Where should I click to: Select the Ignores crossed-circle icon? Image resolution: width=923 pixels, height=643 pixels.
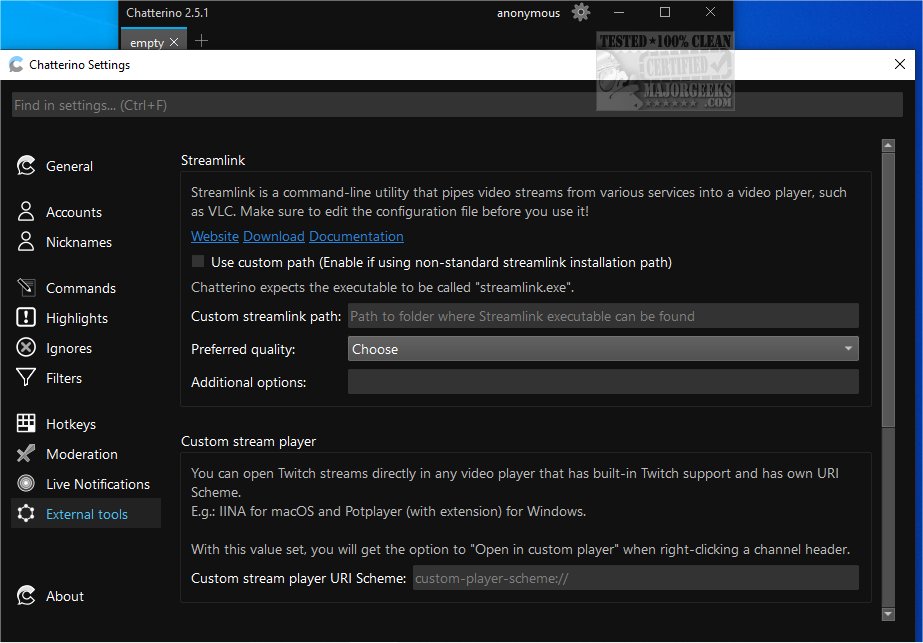[26, 348]
